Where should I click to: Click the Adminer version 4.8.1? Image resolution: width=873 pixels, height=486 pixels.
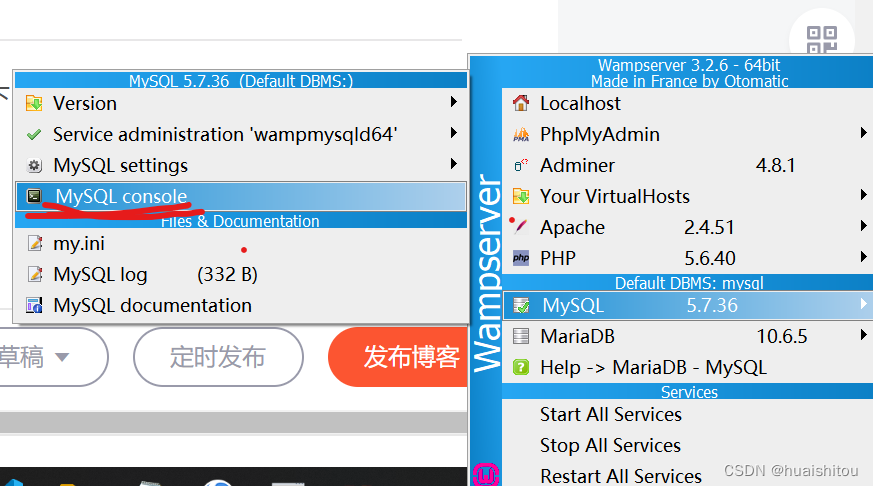[x=776, y=165]
